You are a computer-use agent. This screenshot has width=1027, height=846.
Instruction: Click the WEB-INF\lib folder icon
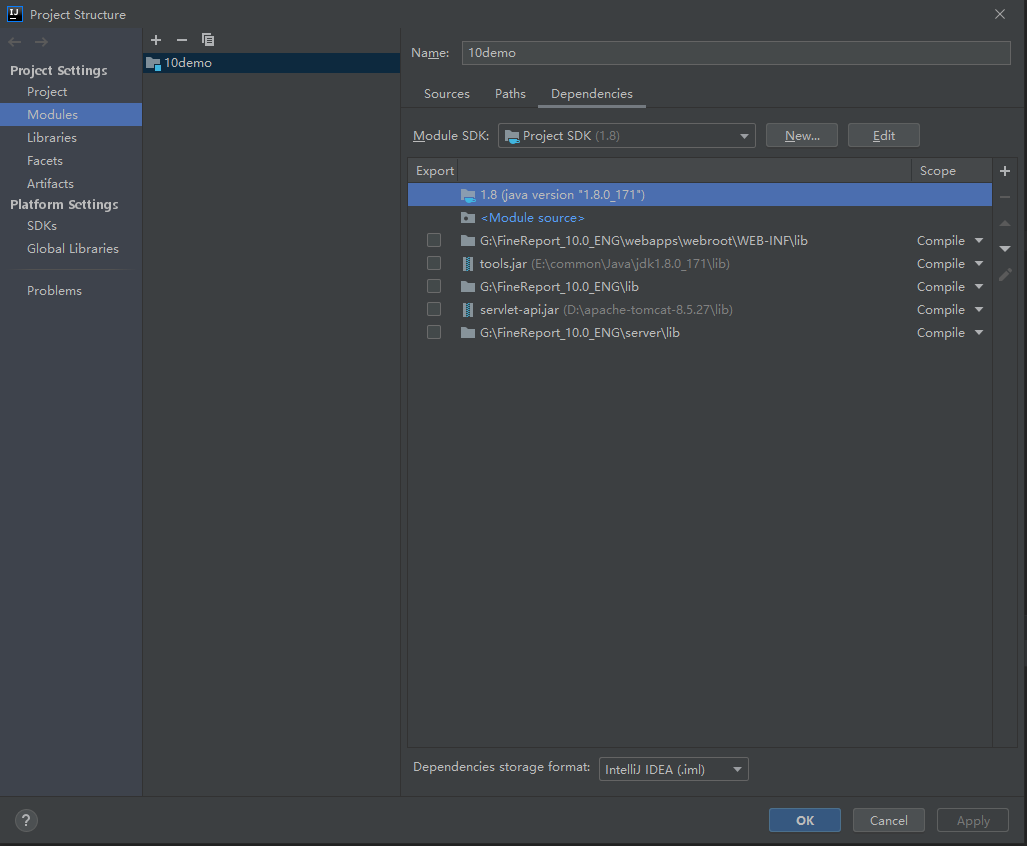[x=468, y=240]
